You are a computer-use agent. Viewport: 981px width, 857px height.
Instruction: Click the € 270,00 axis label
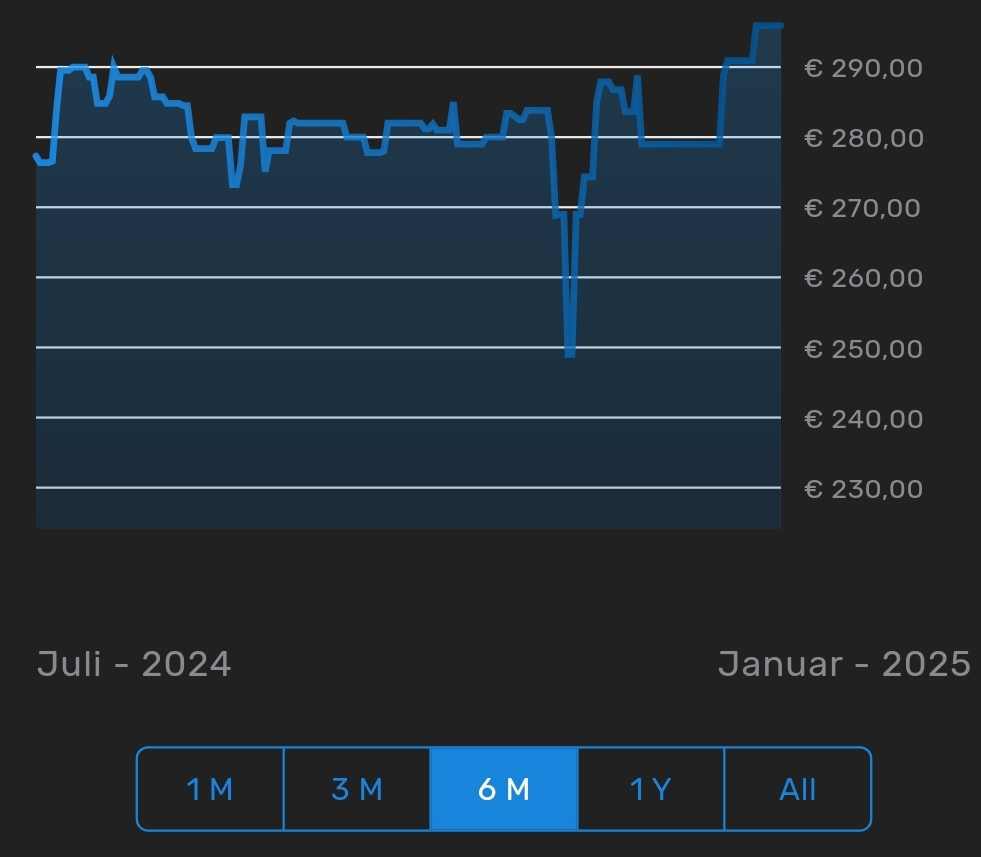863,208
